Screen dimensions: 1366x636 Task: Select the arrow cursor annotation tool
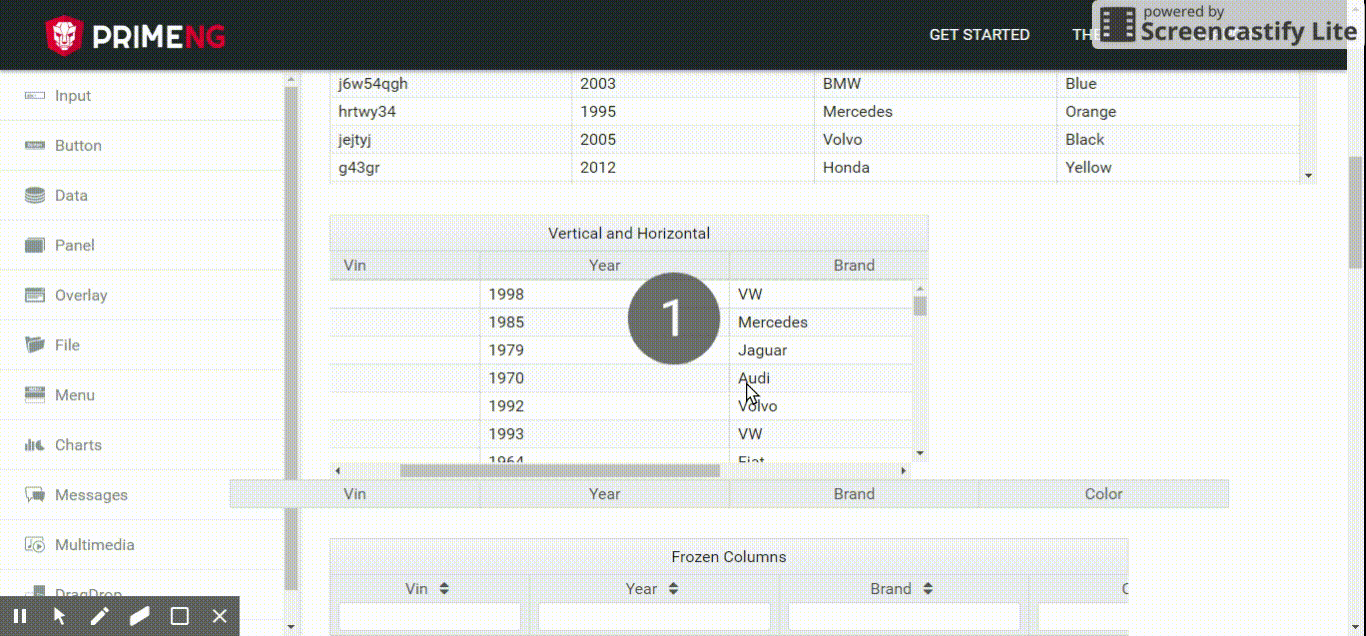pyautogui.click(x=59, y=617)
